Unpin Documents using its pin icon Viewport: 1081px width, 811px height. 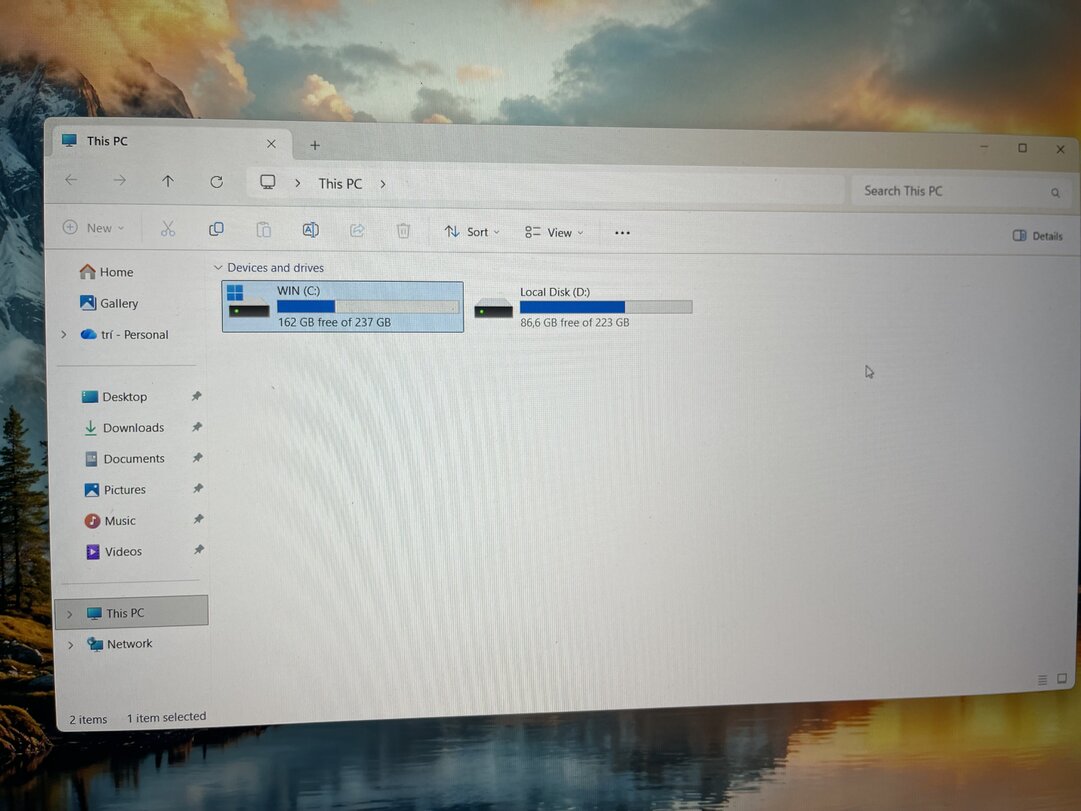[198, 457]
